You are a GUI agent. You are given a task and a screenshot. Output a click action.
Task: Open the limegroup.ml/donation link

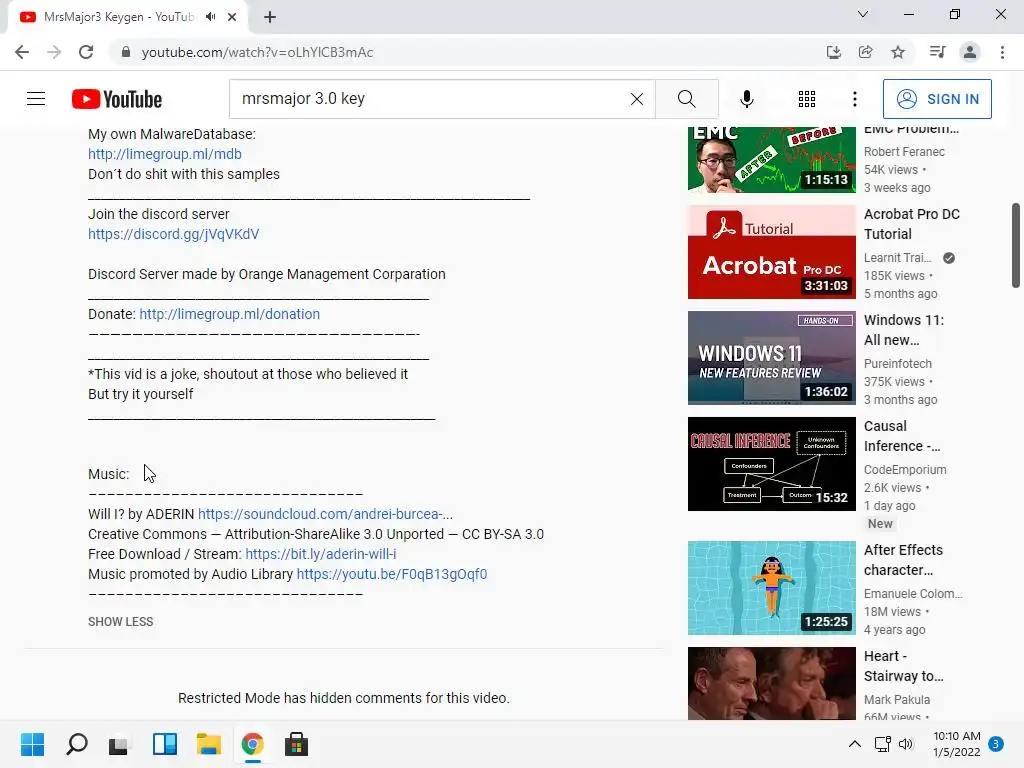click(229, 314)
